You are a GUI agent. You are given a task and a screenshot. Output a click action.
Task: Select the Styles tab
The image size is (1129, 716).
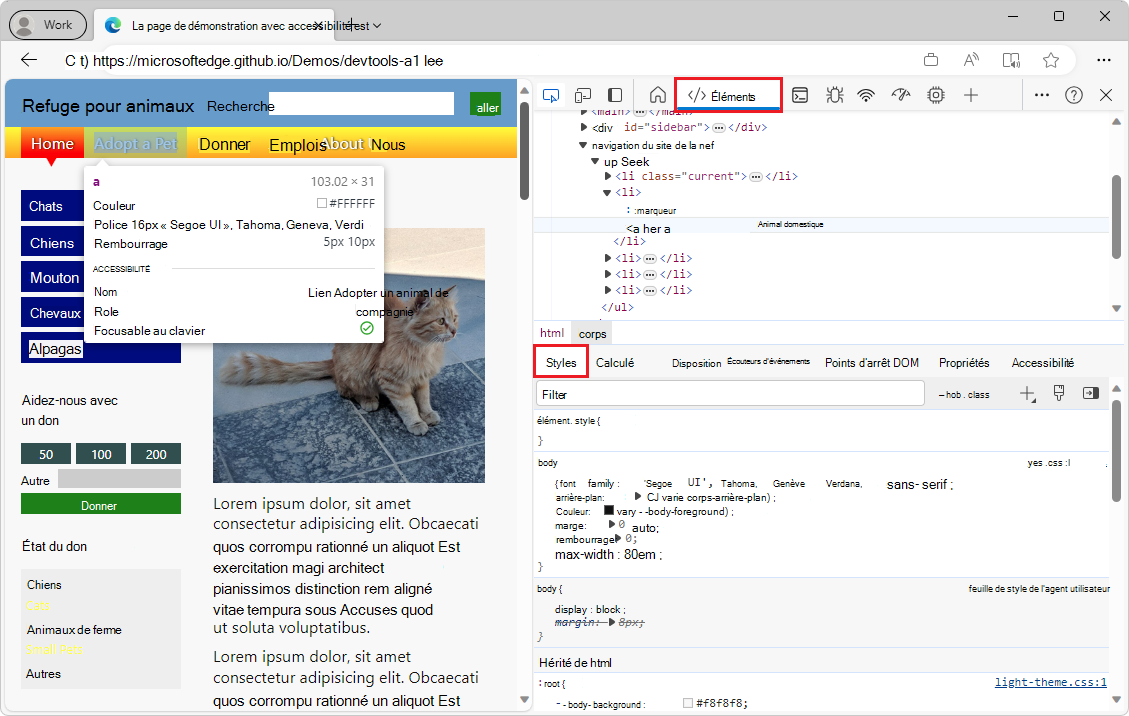[561, 362]
